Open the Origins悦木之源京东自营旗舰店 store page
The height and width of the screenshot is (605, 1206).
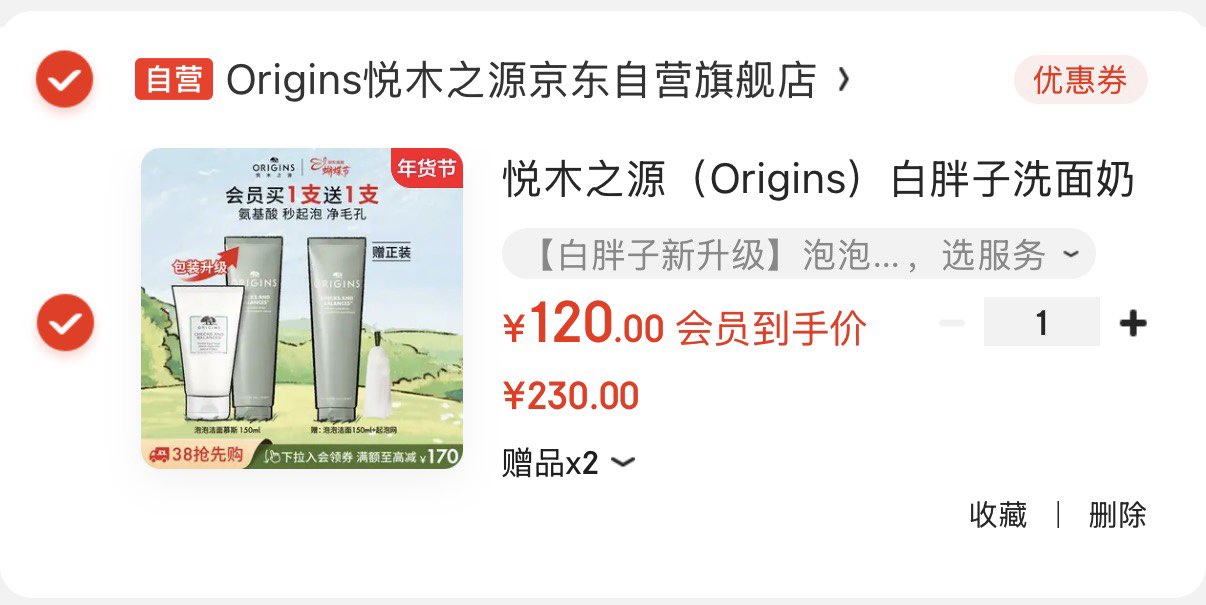pos(520,79)
